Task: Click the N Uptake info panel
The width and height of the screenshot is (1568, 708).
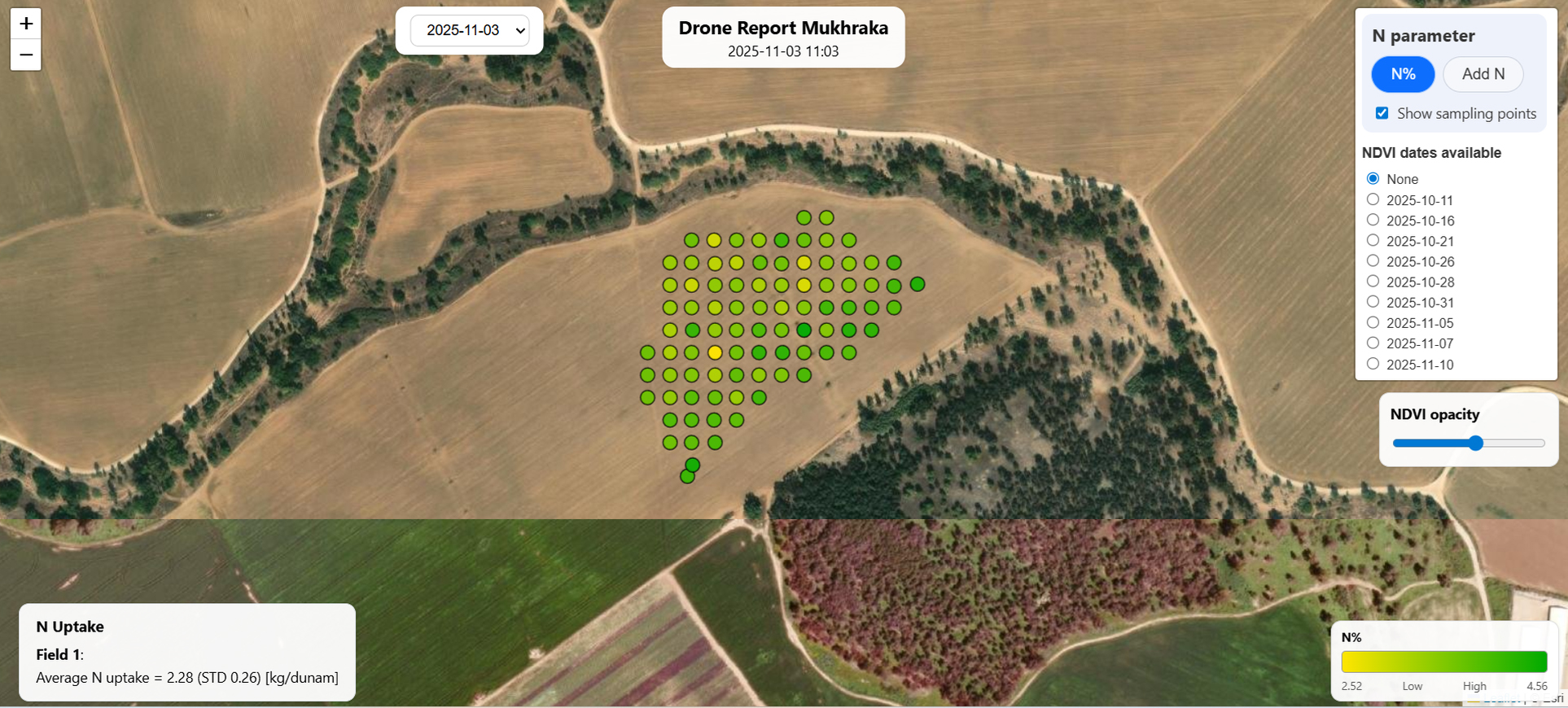Action: 187,652
